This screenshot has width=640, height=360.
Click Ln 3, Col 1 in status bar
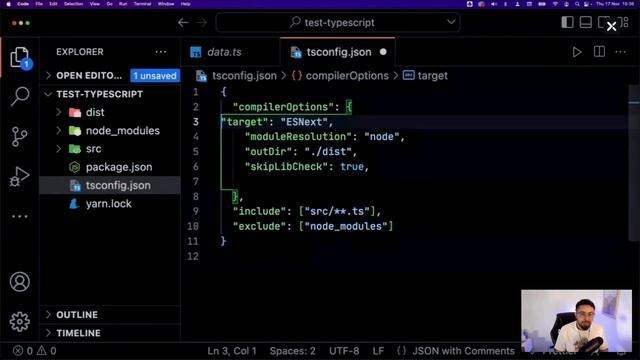[x=232, y=351]
